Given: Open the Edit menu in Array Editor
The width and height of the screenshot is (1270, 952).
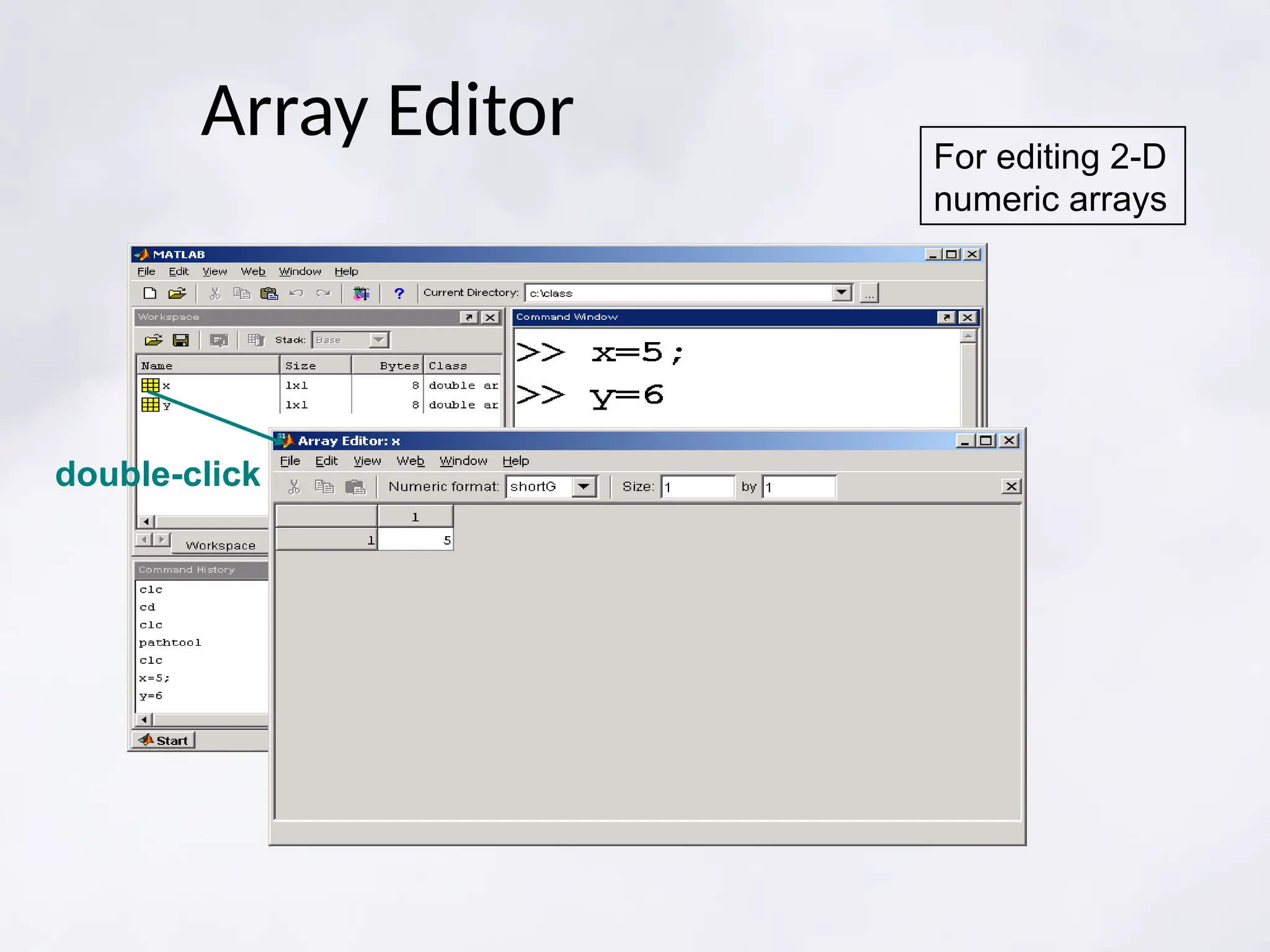Looking at the screenshot, I should tap(326, 461).
